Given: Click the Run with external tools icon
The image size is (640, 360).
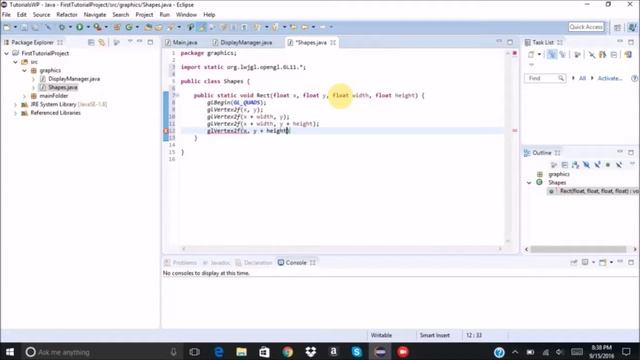Looking at the screenshot, I should click(x=98, y=27).
